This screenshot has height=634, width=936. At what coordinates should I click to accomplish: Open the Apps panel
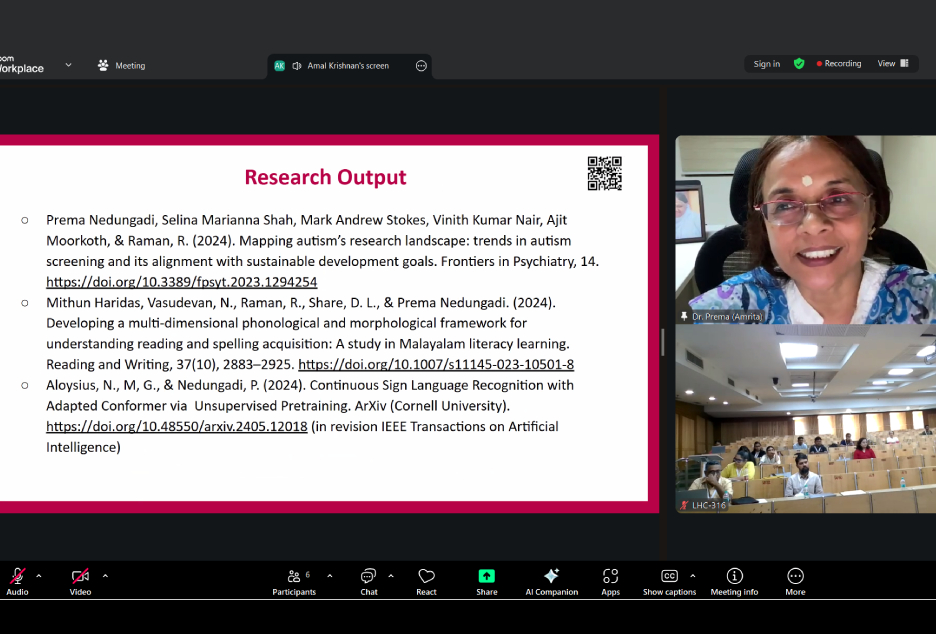click(x=610, y=581)
